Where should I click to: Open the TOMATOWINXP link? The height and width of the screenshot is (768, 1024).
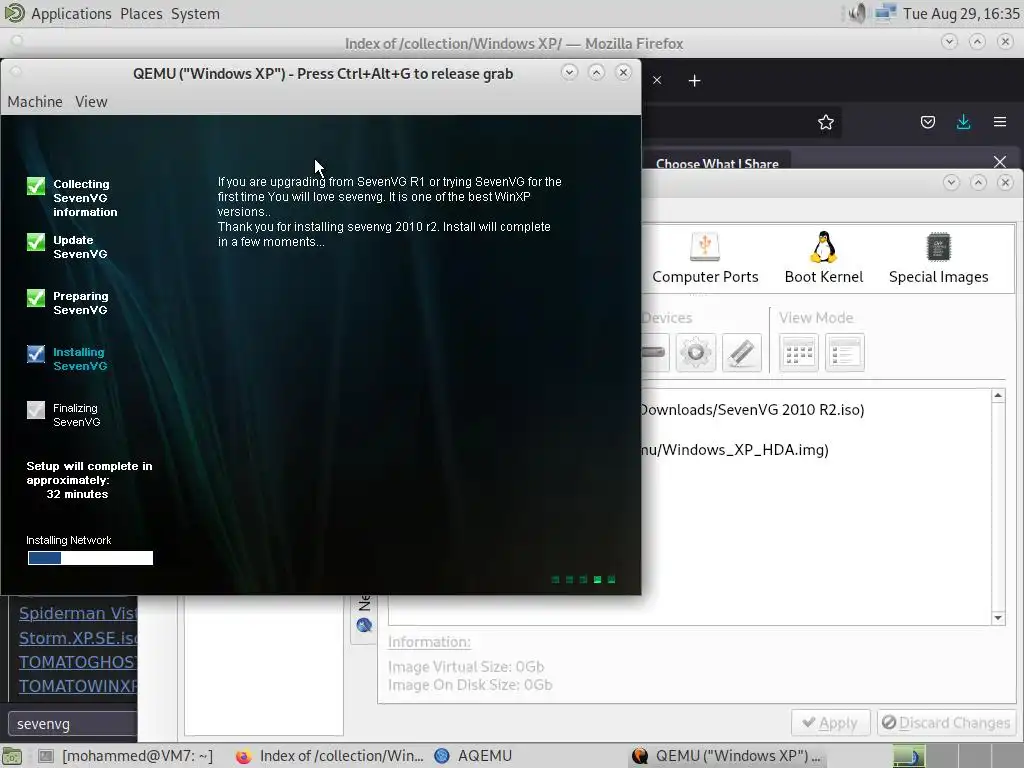point(78,686)
